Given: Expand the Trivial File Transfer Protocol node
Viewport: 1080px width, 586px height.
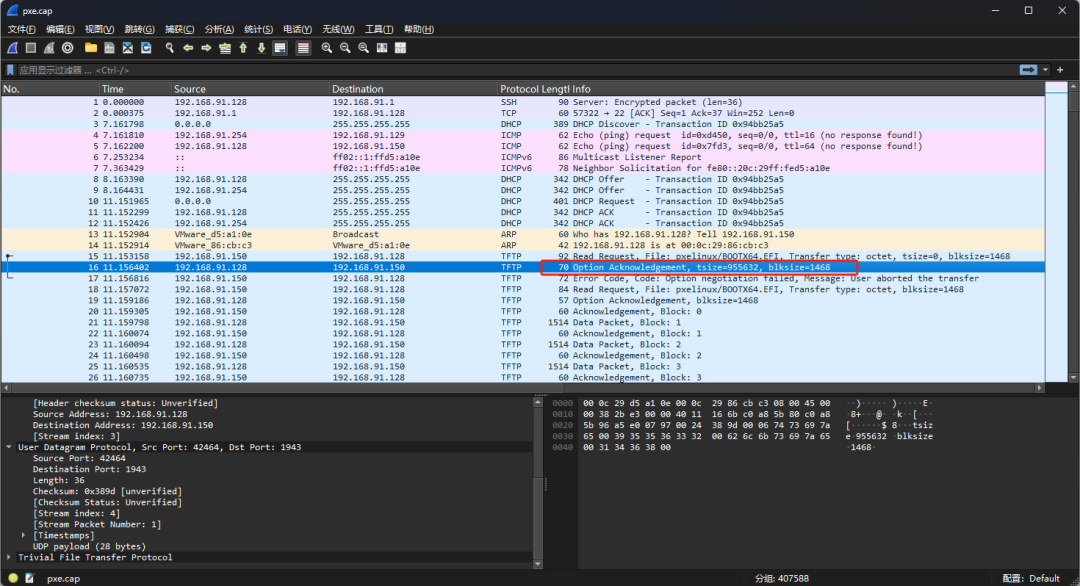Looking at the screenshot, I should tap(10, 557).
